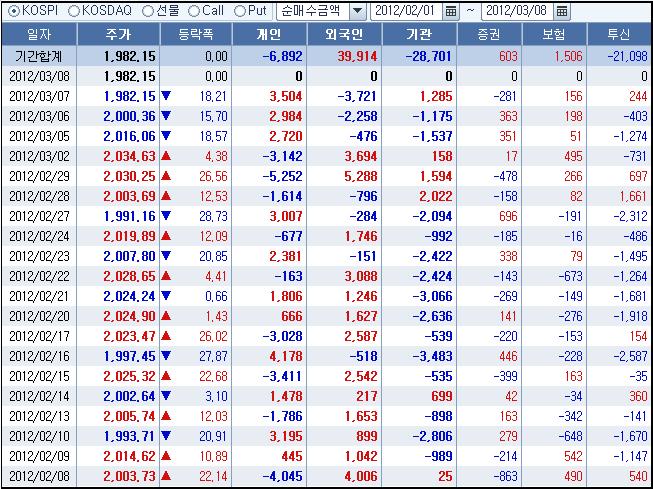Click the up arrow on 2012/02/28 row

pyautogui.click(x=166, y=196)
